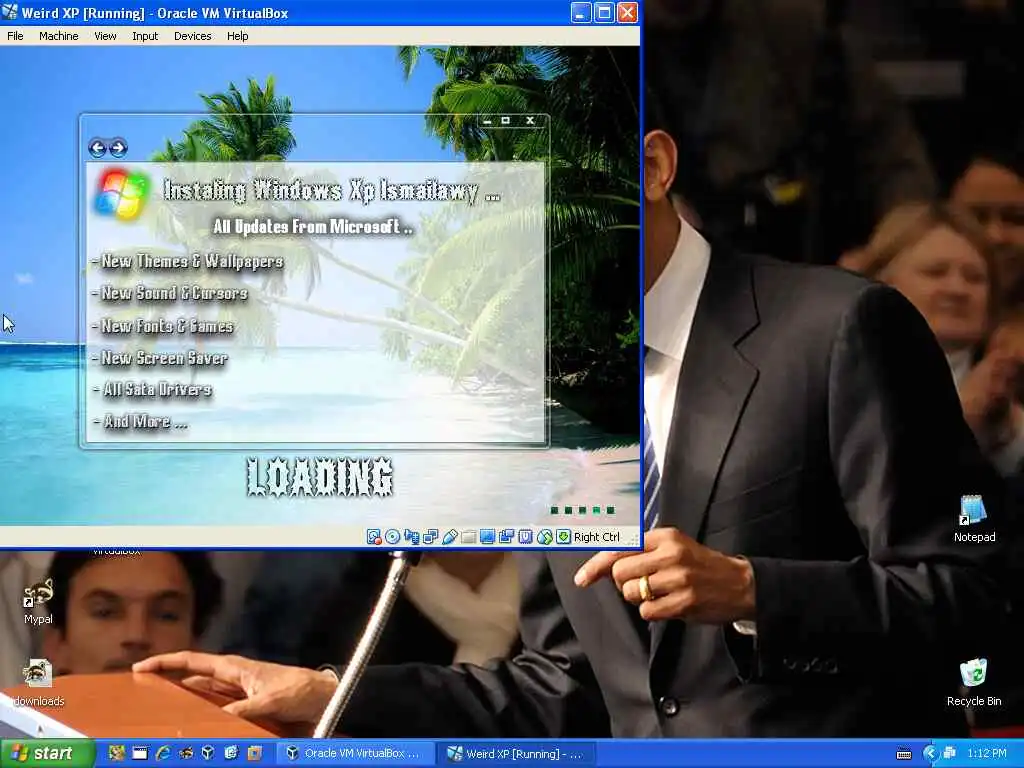1024x768 pixels.
Task: Click the back arrow in installer window
Action: coord(98,148)
